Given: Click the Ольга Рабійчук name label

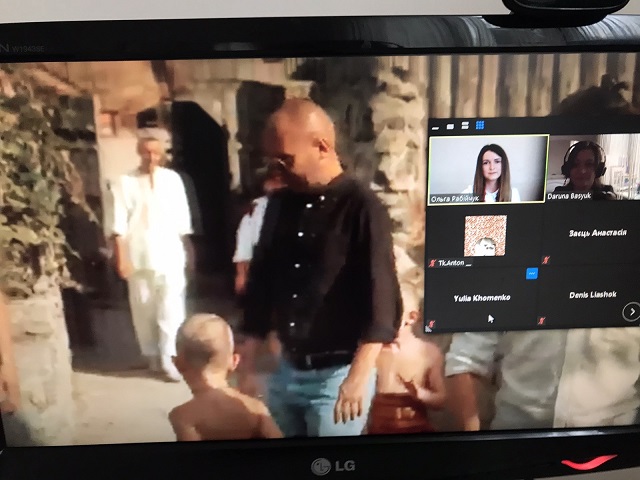Looking at the screenshot, I should coord(454,199).
